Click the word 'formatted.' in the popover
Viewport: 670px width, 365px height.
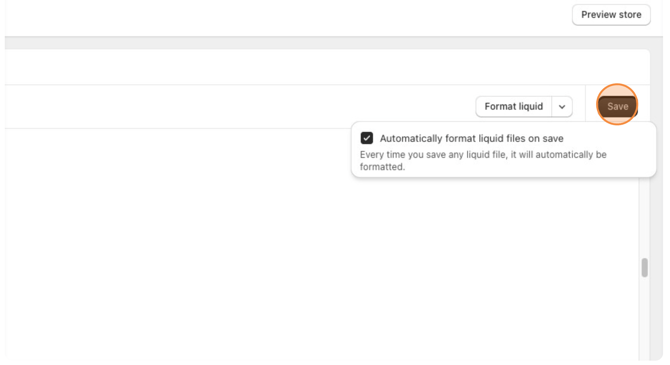382,167
